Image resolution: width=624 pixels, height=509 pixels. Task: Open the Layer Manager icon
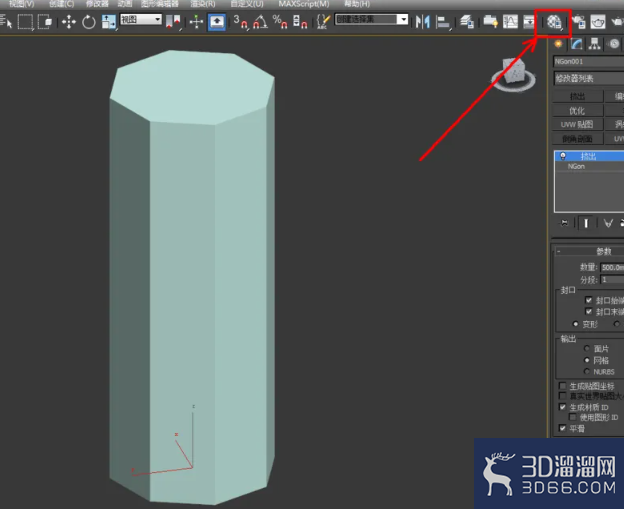coord(467,21)
